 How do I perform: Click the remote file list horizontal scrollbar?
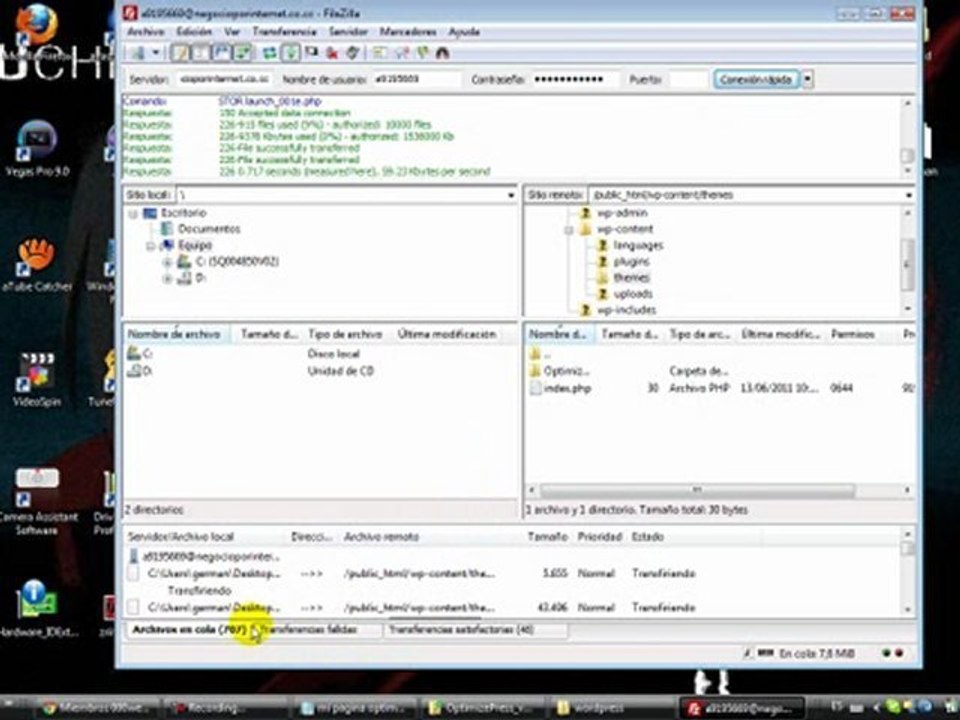697,490
